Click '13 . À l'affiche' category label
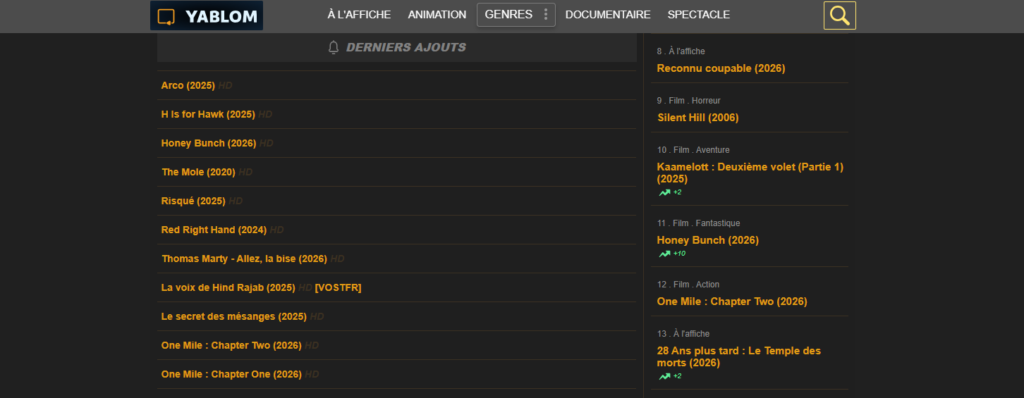This screenshot has width=1024, height=398. [x=683, y=333]
